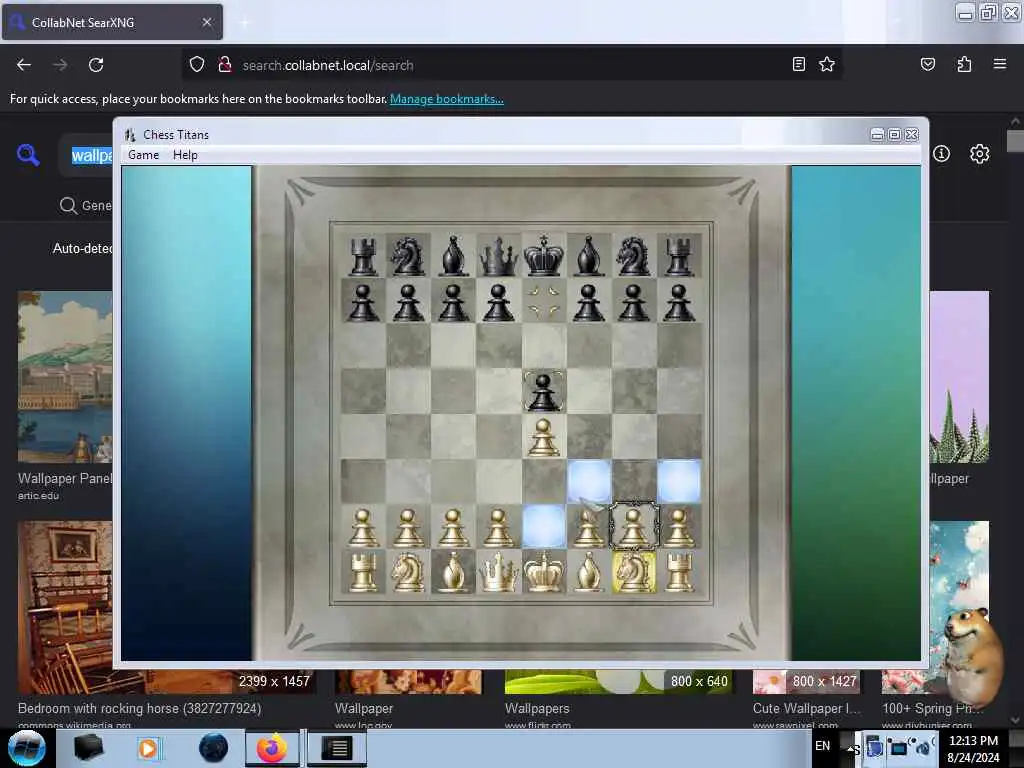Click the black king
The image size is (1024, 768).
543,256
